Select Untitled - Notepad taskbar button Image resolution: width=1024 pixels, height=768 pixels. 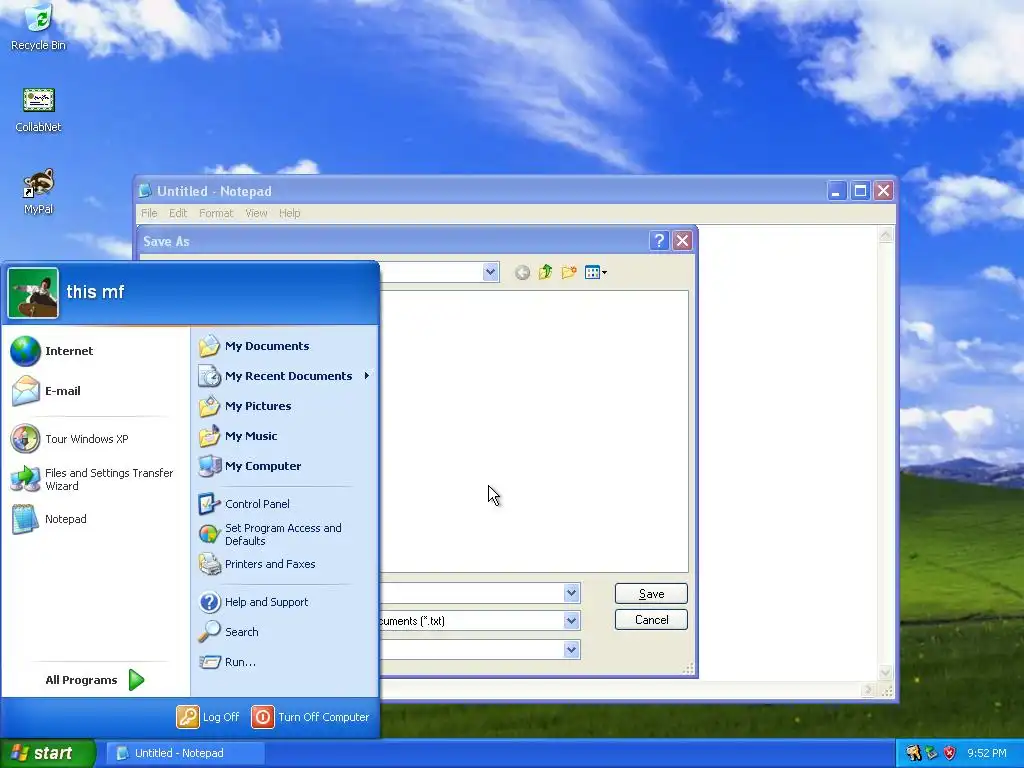pos(185,753)
